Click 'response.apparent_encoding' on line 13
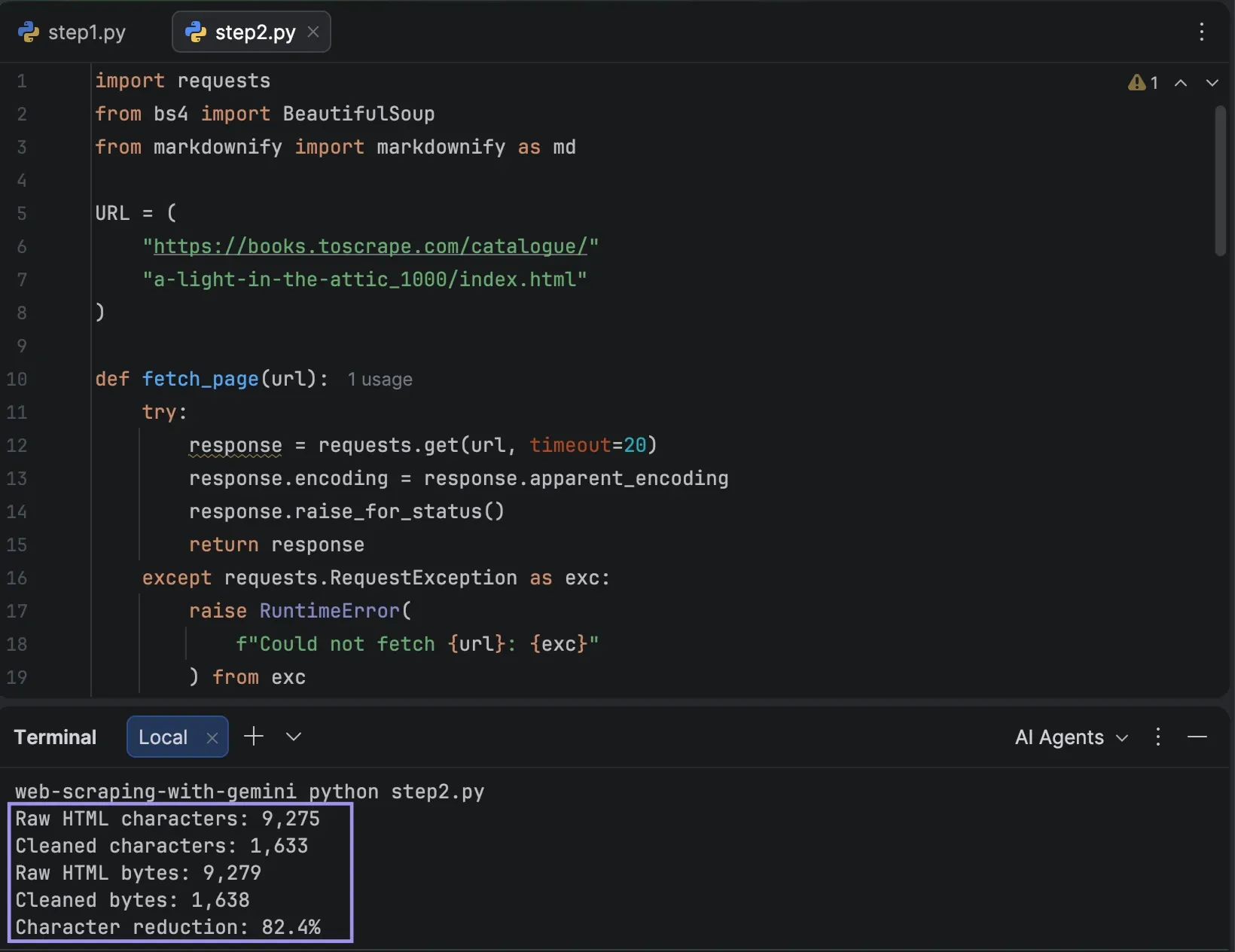Viewport: 1235px width, 952px height. 576,478
